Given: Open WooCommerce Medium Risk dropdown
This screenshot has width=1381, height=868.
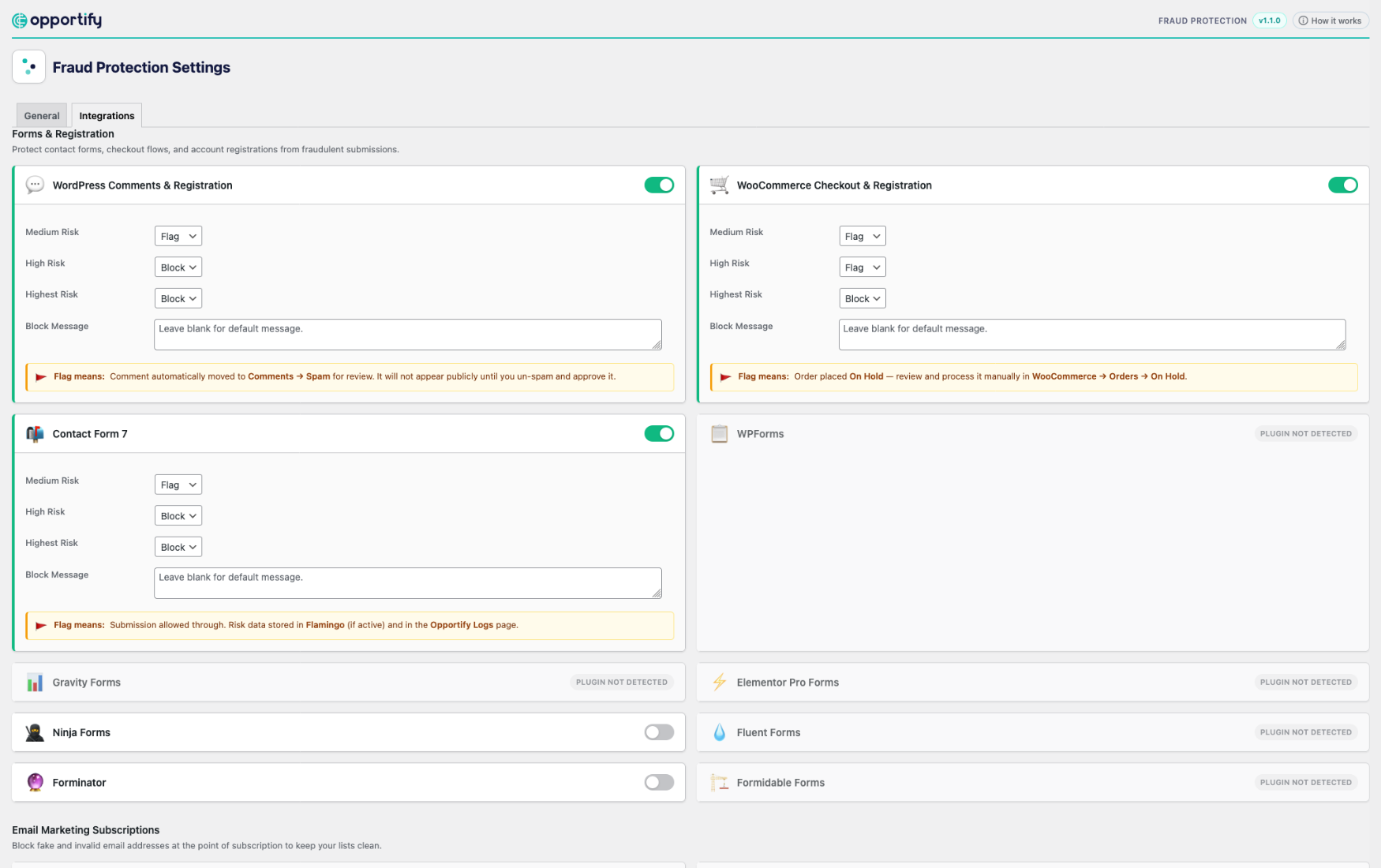Looking at the screenshot, I should [863, 236].
